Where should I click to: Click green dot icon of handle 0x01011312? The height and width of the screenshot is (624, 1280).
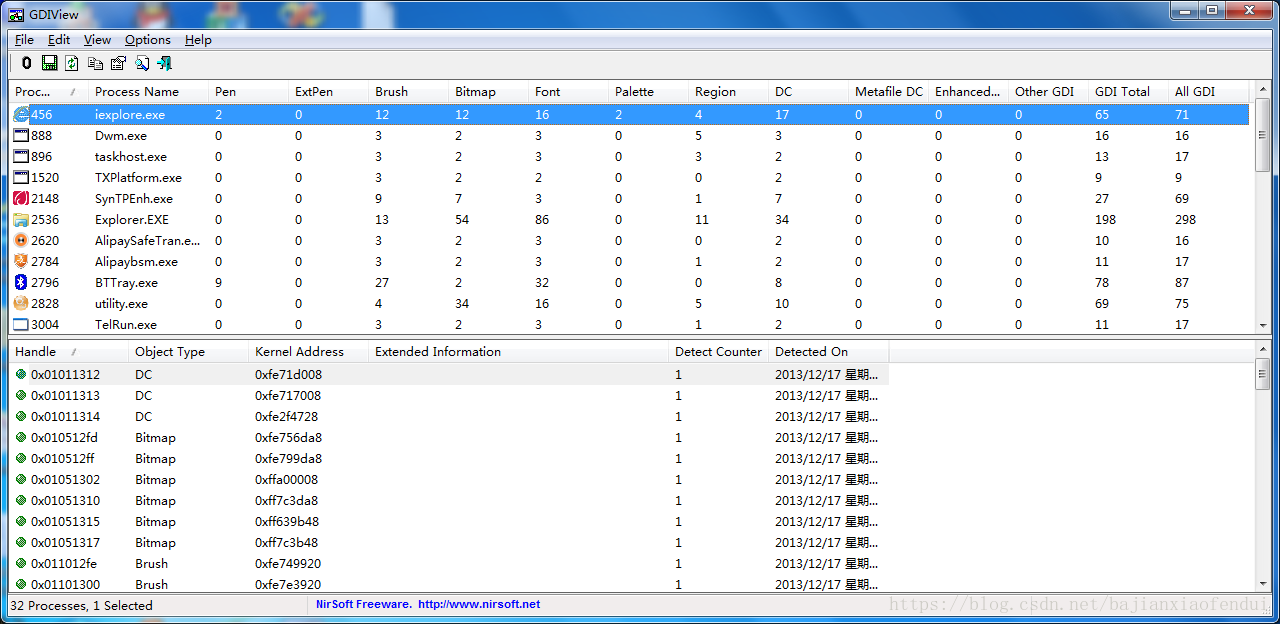(x=21, y=374)
